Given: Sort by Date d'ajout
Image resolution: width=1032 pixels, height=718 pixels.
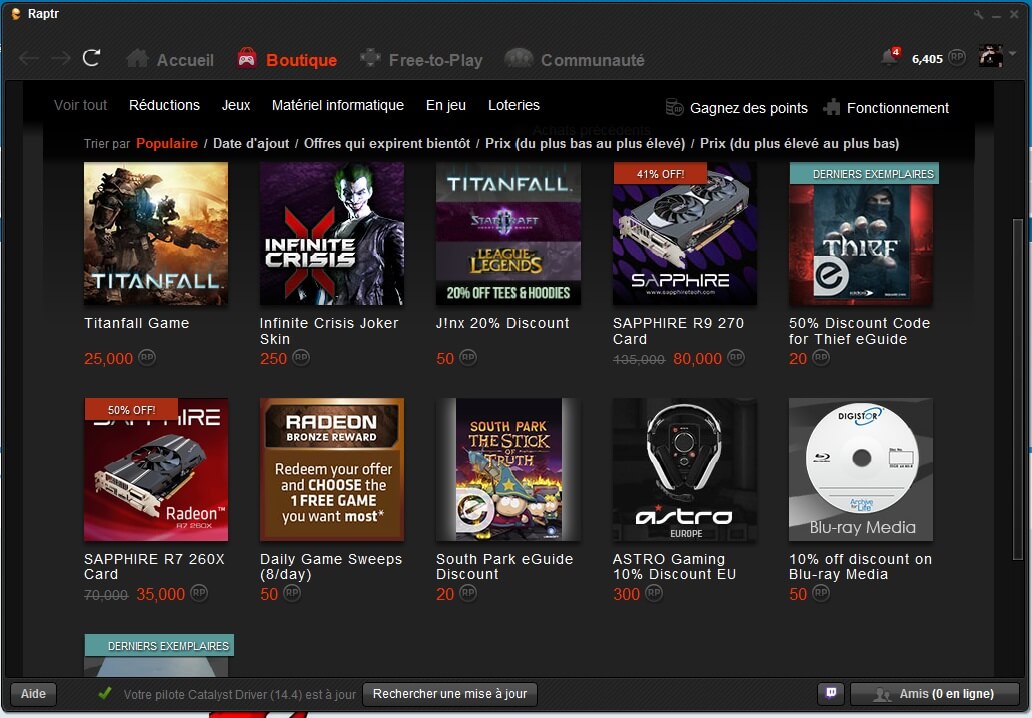Looking at the screenshot, I should click(x=251, y=143).
